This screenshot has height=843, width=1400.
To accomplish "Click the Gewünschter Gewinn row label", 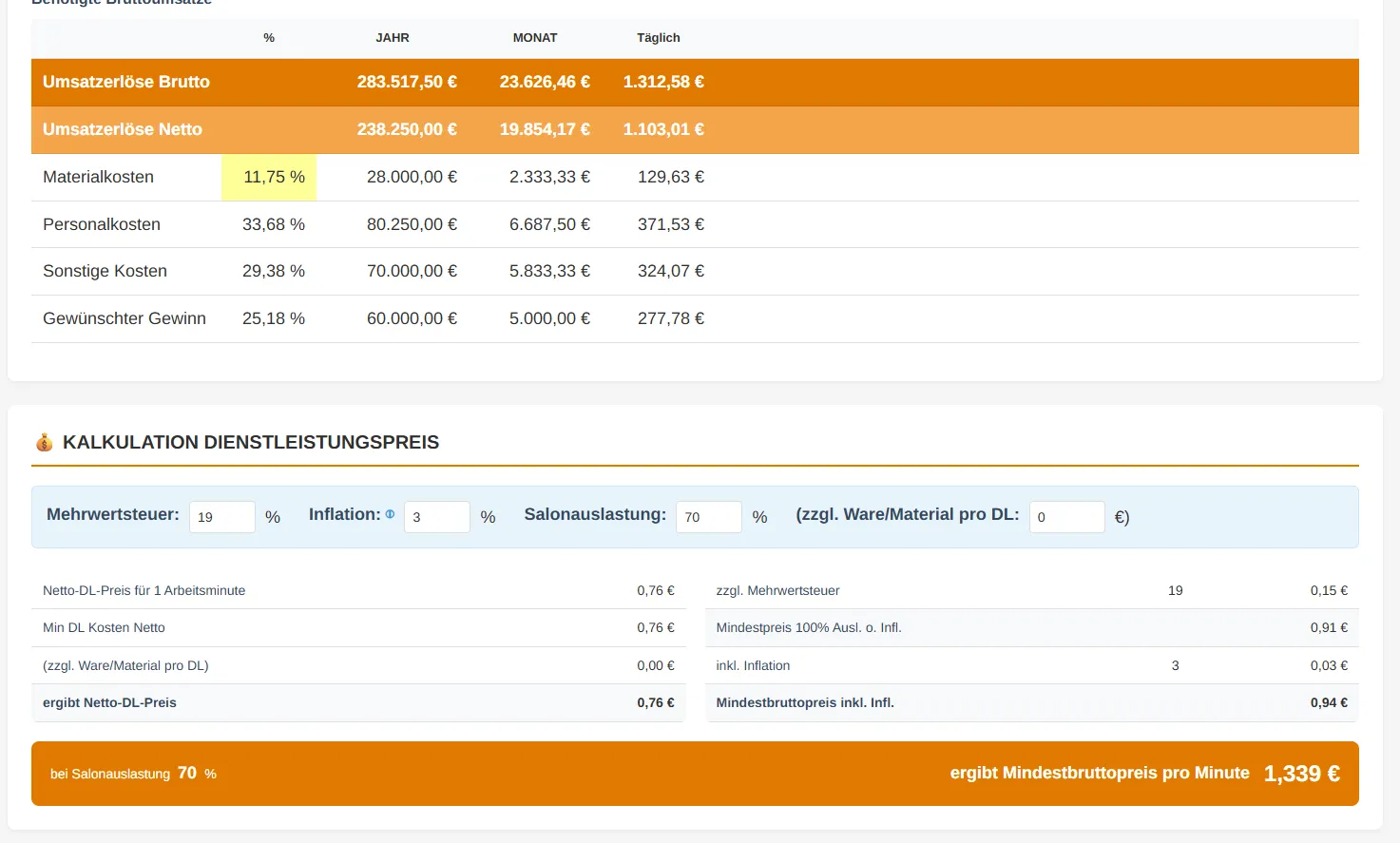I will point(125,318).
